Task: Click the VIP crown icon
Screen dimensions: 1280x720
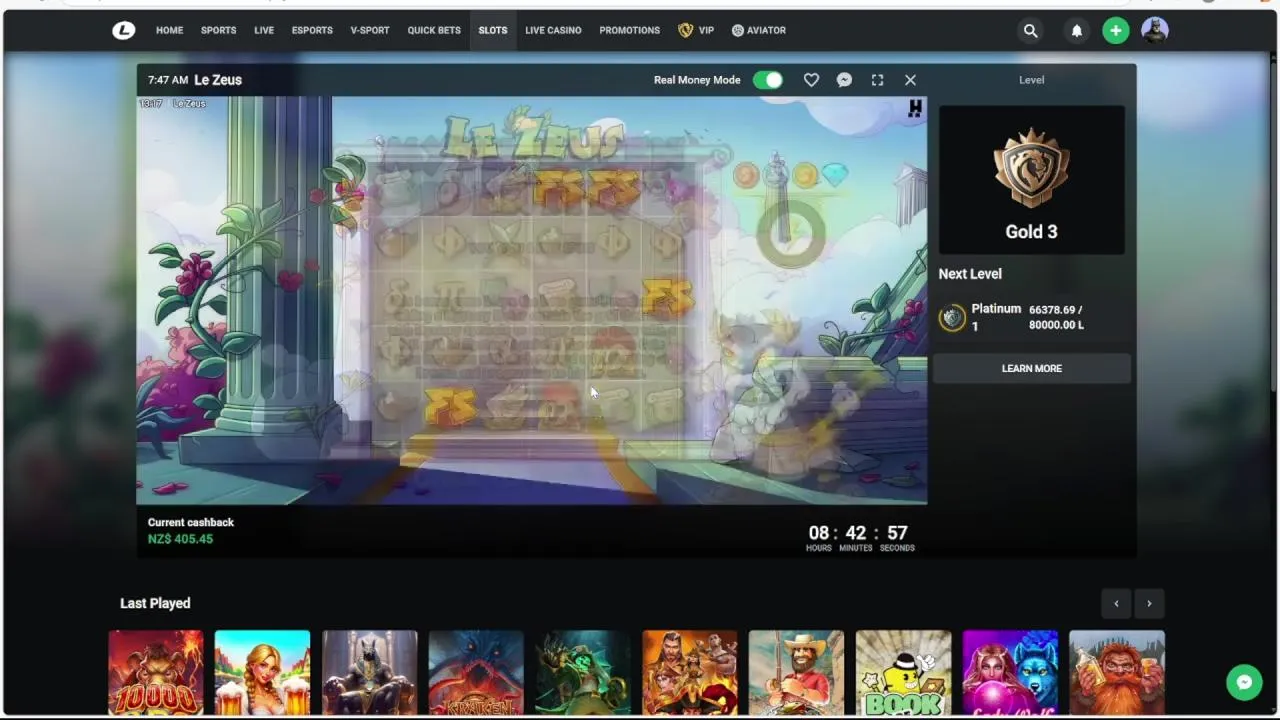Action: 685,30
